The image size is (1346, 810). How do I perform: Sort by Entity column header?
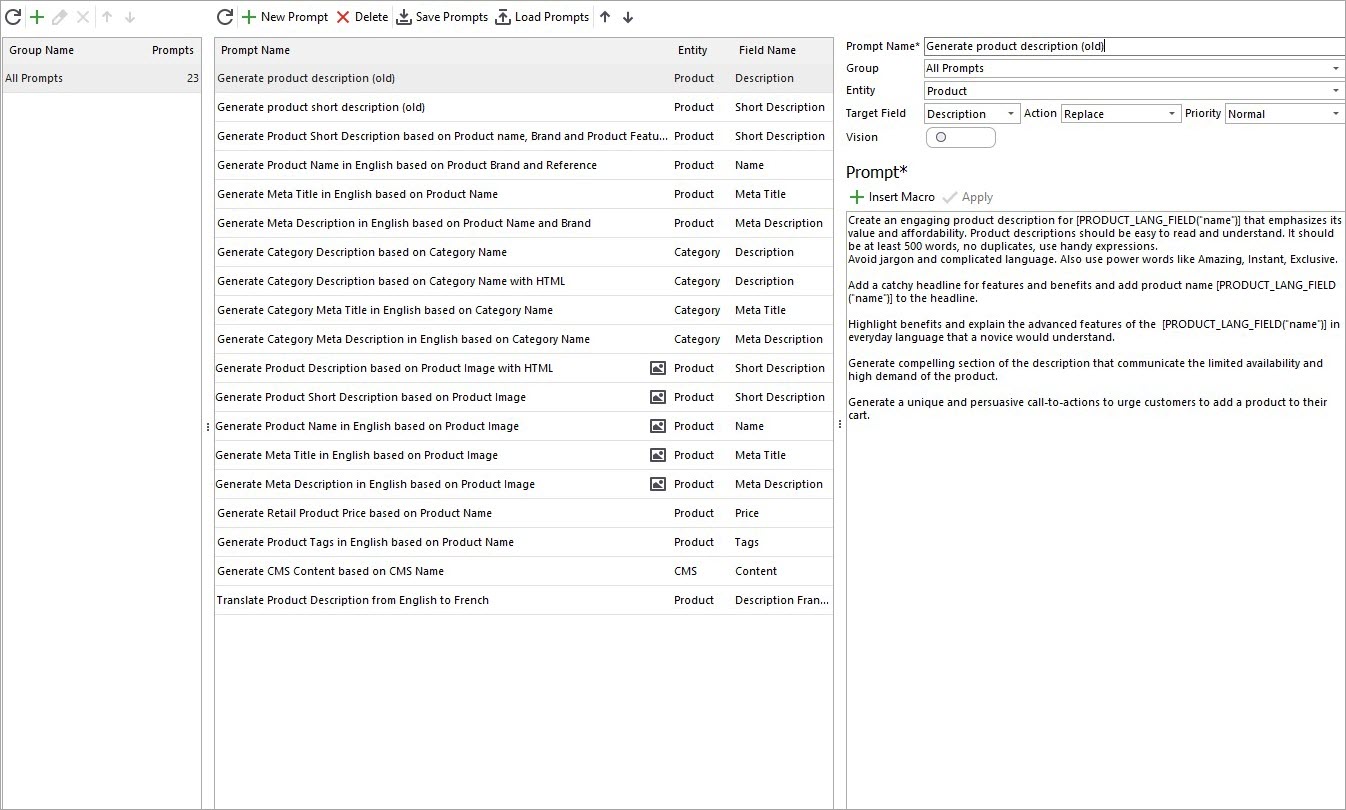pos(692,50)
